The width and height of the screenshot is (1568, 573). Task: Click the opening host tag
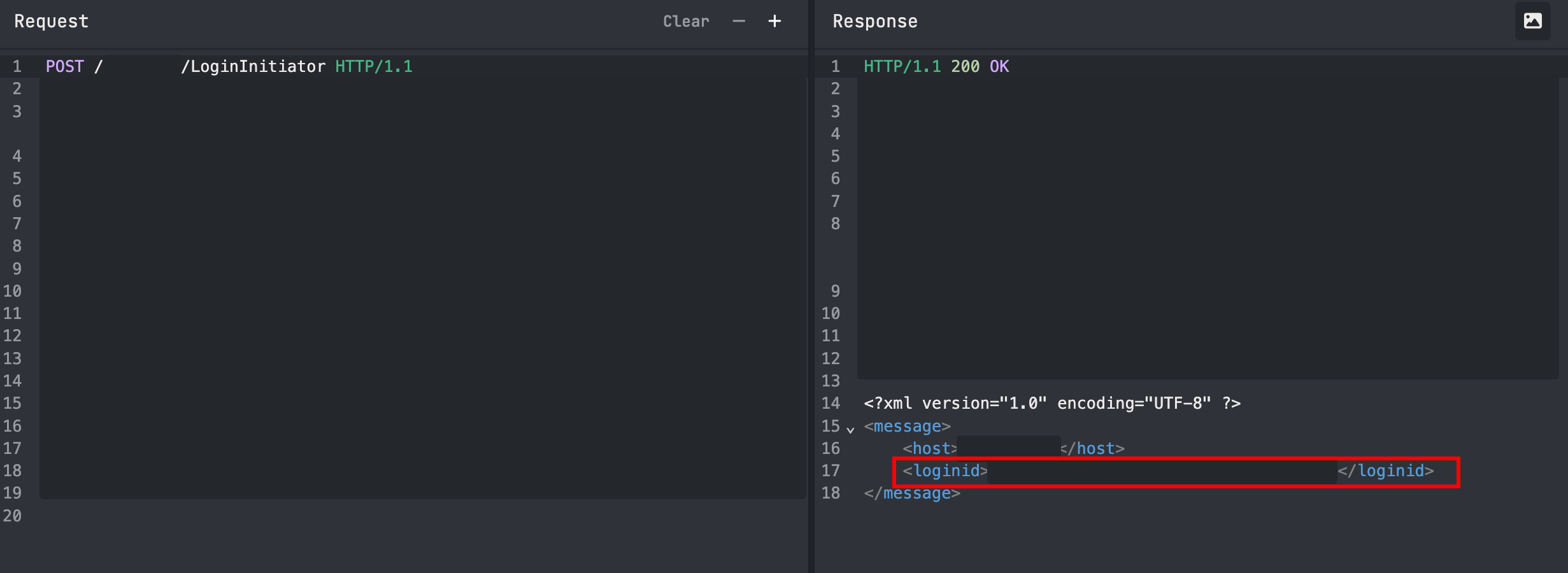pos(930,449)
